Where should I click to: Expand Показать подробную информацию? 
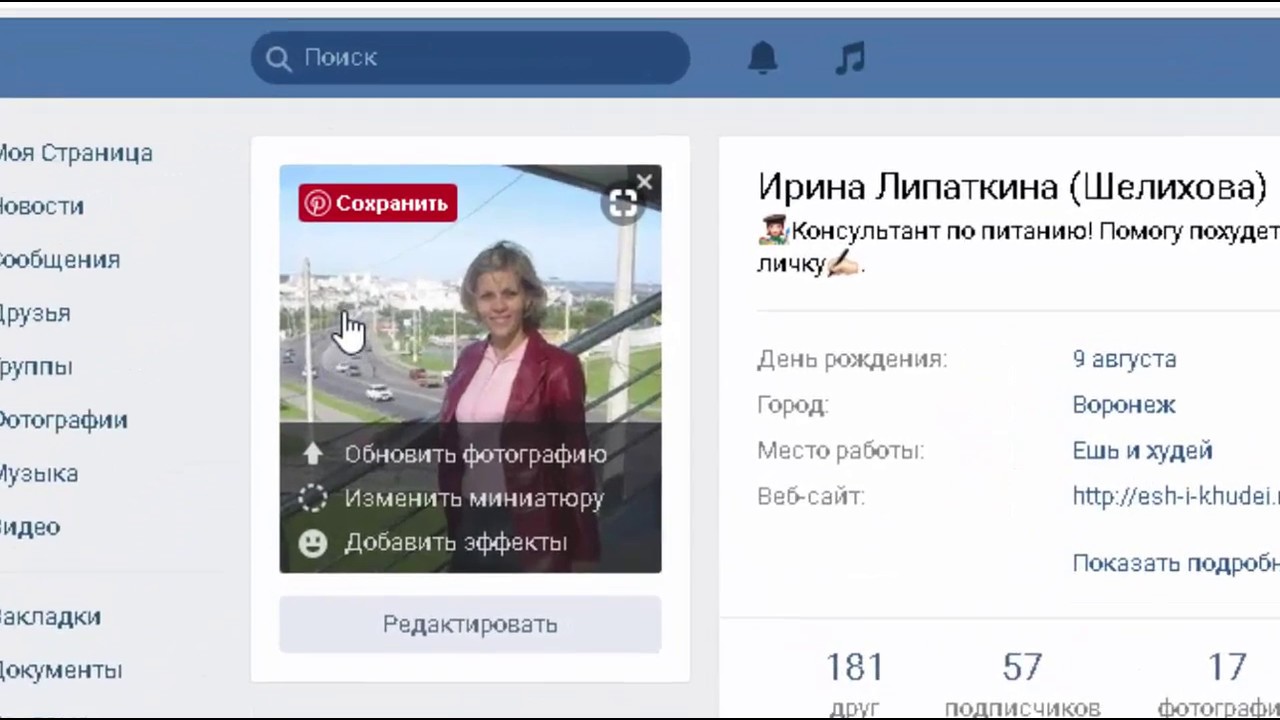pyautogui.click(x=1176, y=563)
